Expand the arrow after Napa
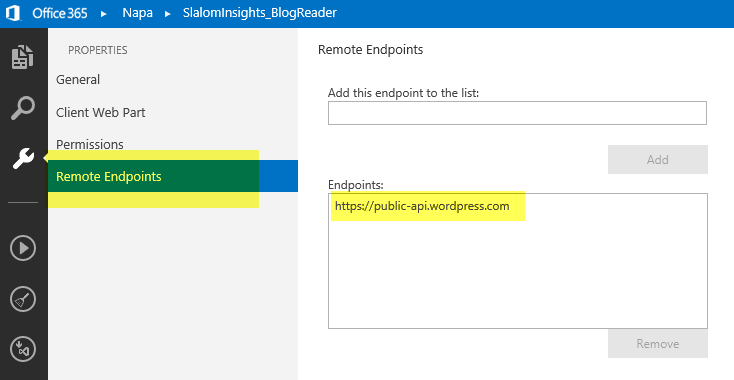Image resolution: width=734 pixels, height=380 pixels. 168,14
